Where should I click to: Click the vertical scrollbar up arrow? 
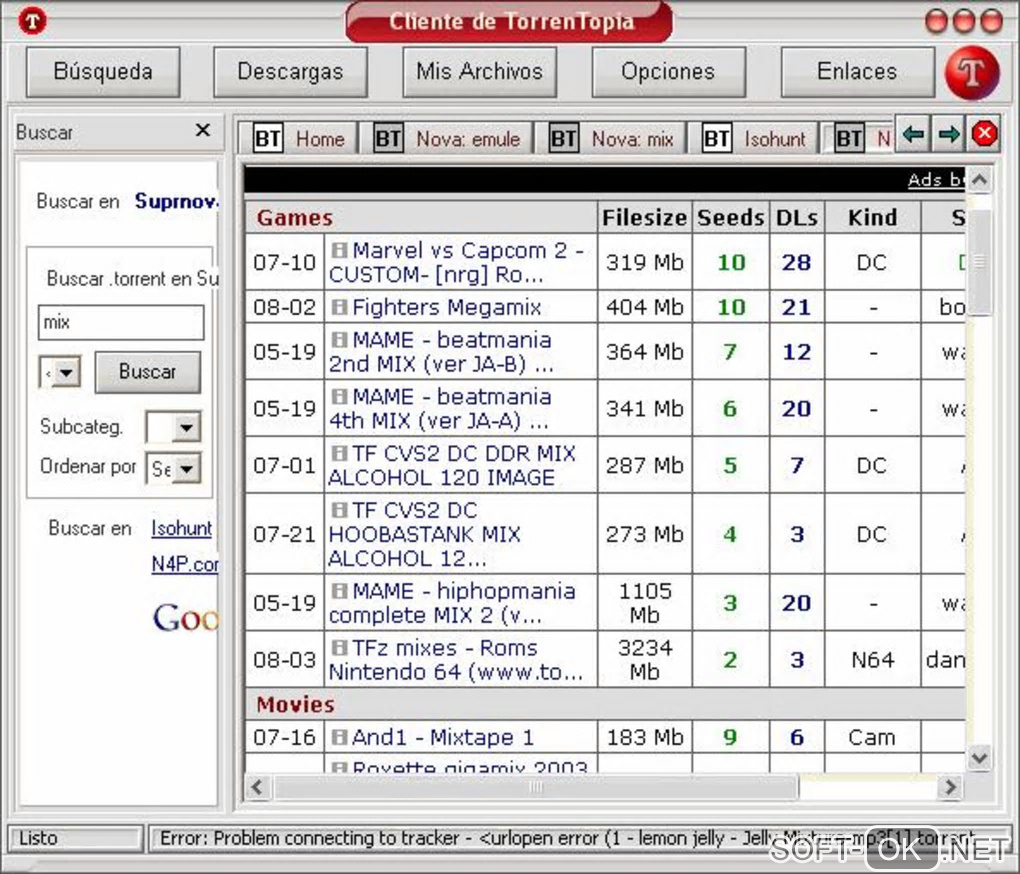(980, 180)
